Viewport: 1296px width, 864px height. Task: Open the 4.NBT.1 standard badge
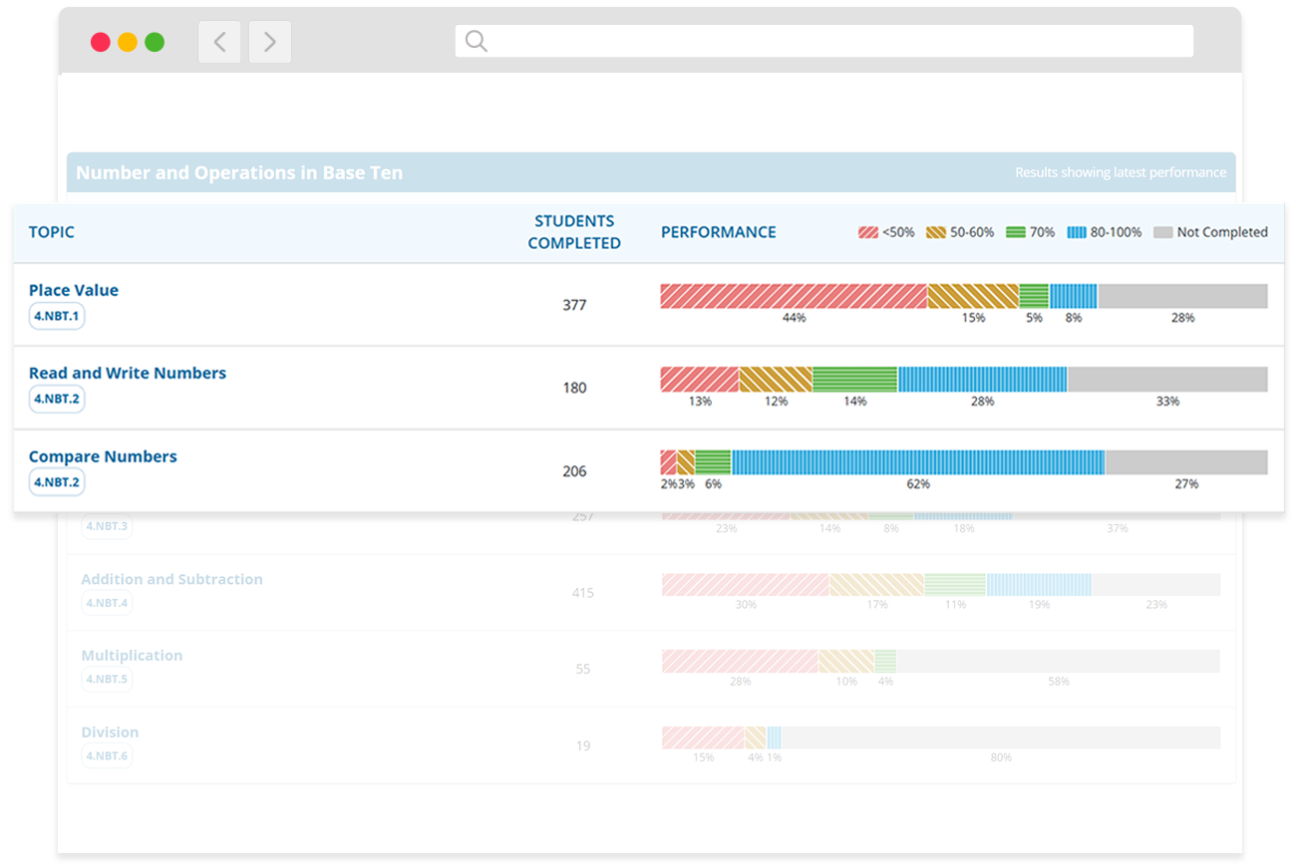point(57,315)
